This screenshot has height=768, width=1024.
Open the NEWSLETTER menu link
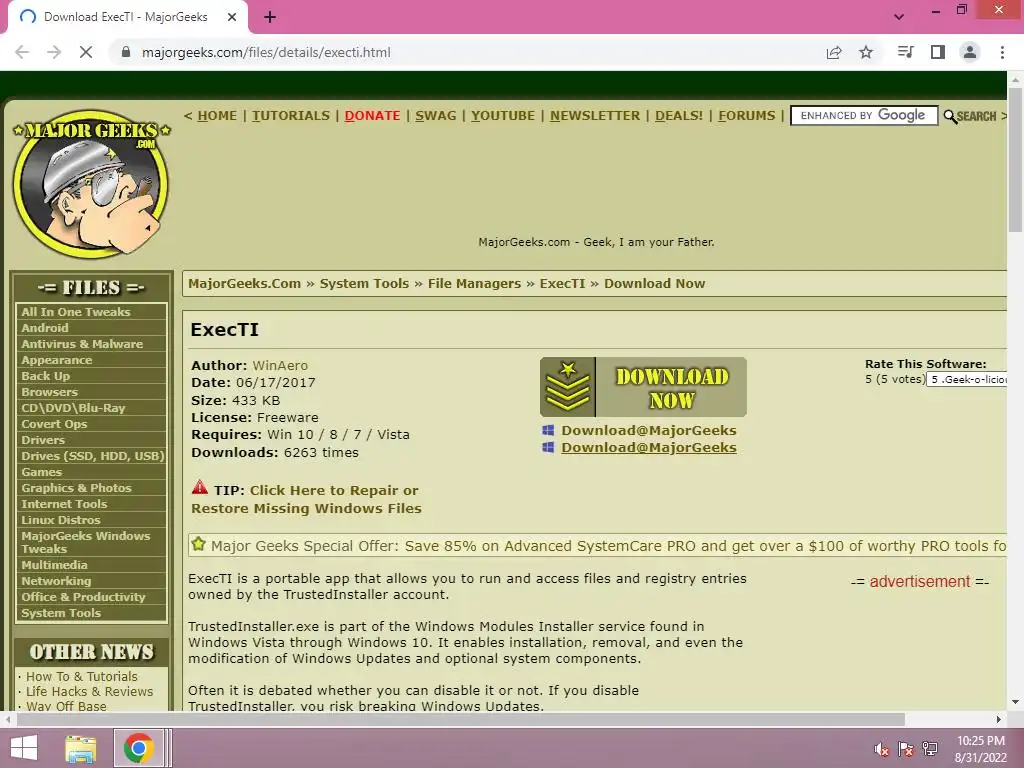pyautogui.click(x=595, y=116)
